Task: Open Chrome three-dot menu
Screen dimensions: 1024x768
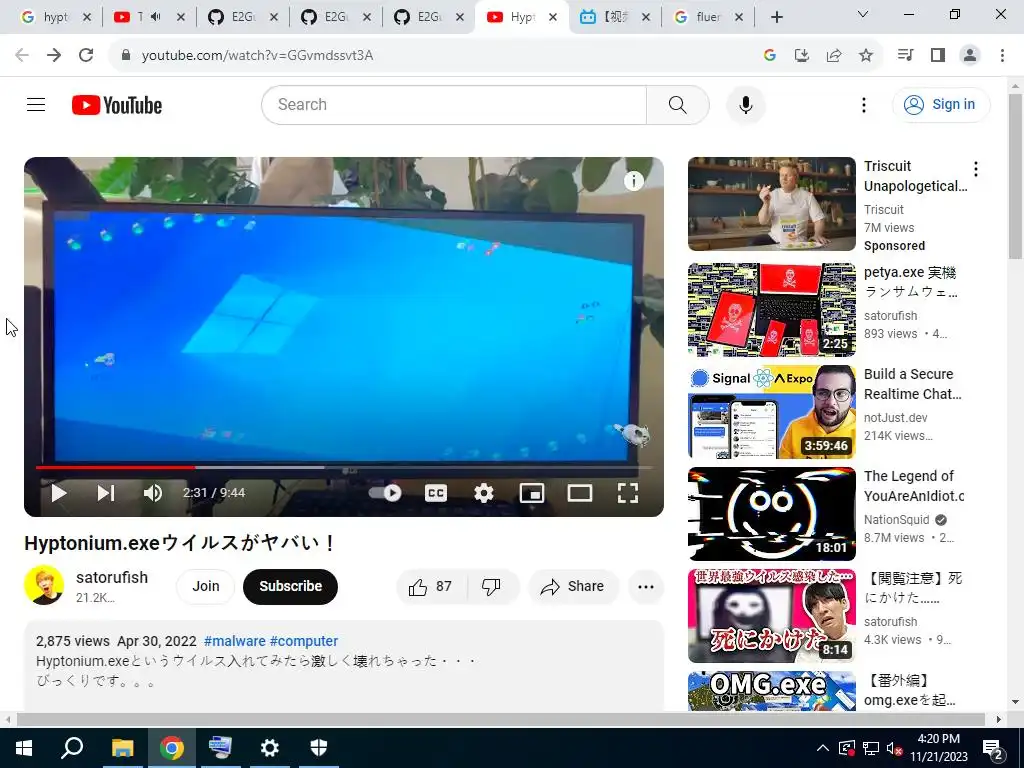Action: (1002, 56)
